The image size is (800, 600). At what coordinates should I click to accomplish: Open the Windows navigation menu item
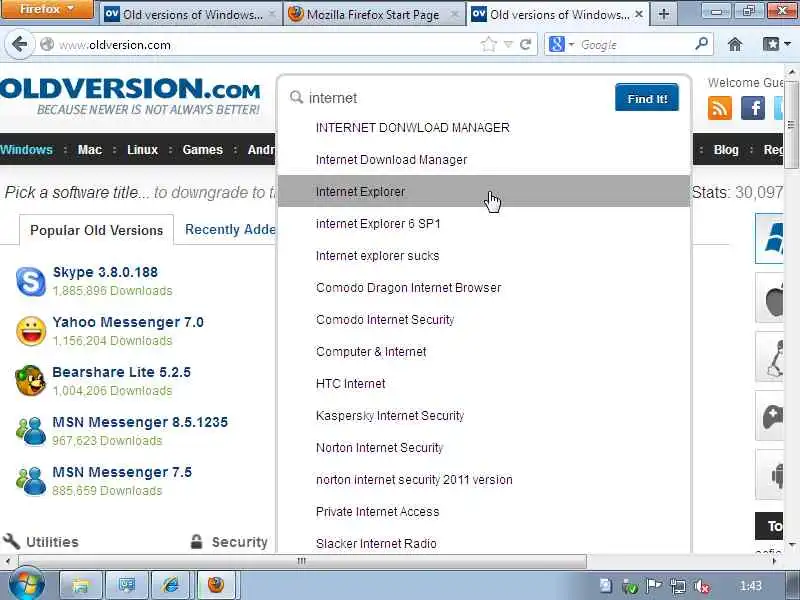point(27,149)
